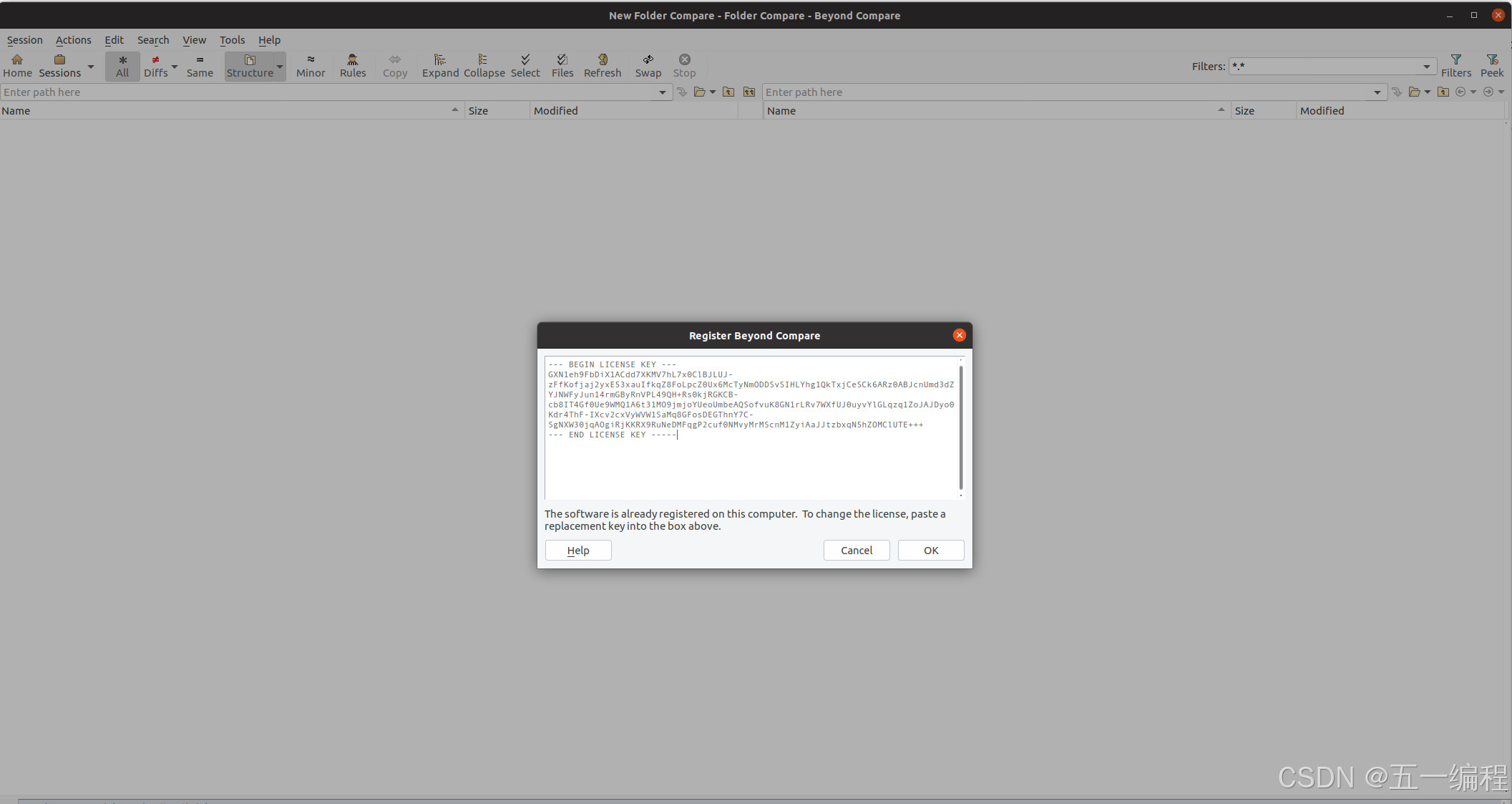Click the right pane go-to-path arrow icon
Screen dimensions: 1512x804
click(x=1397, y=92)
